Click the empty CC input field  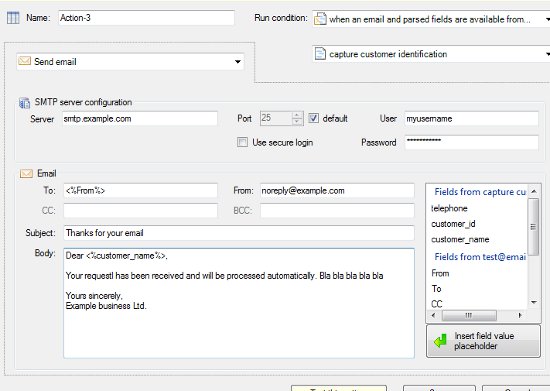click(x=140, y=210)
